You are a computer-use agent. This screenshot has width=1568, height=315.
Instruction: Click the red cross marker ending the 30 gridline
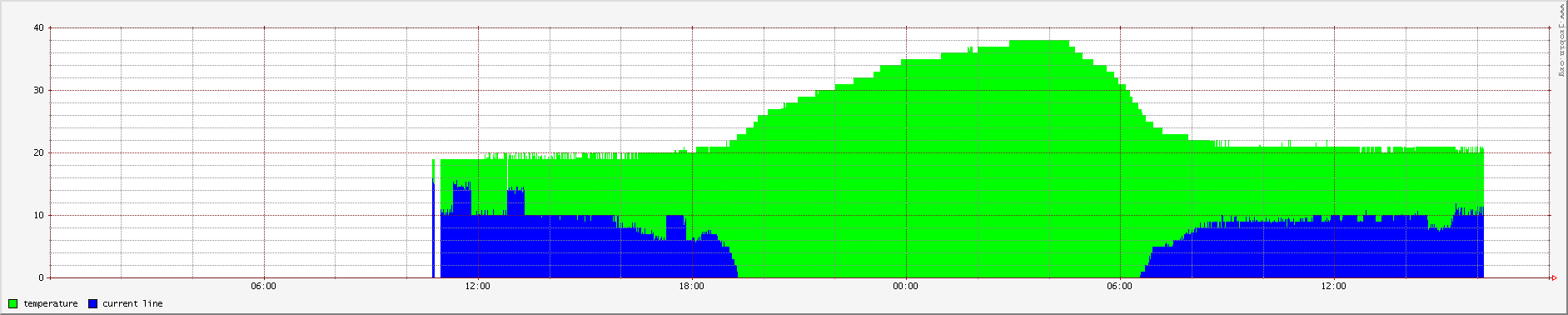1549,90
